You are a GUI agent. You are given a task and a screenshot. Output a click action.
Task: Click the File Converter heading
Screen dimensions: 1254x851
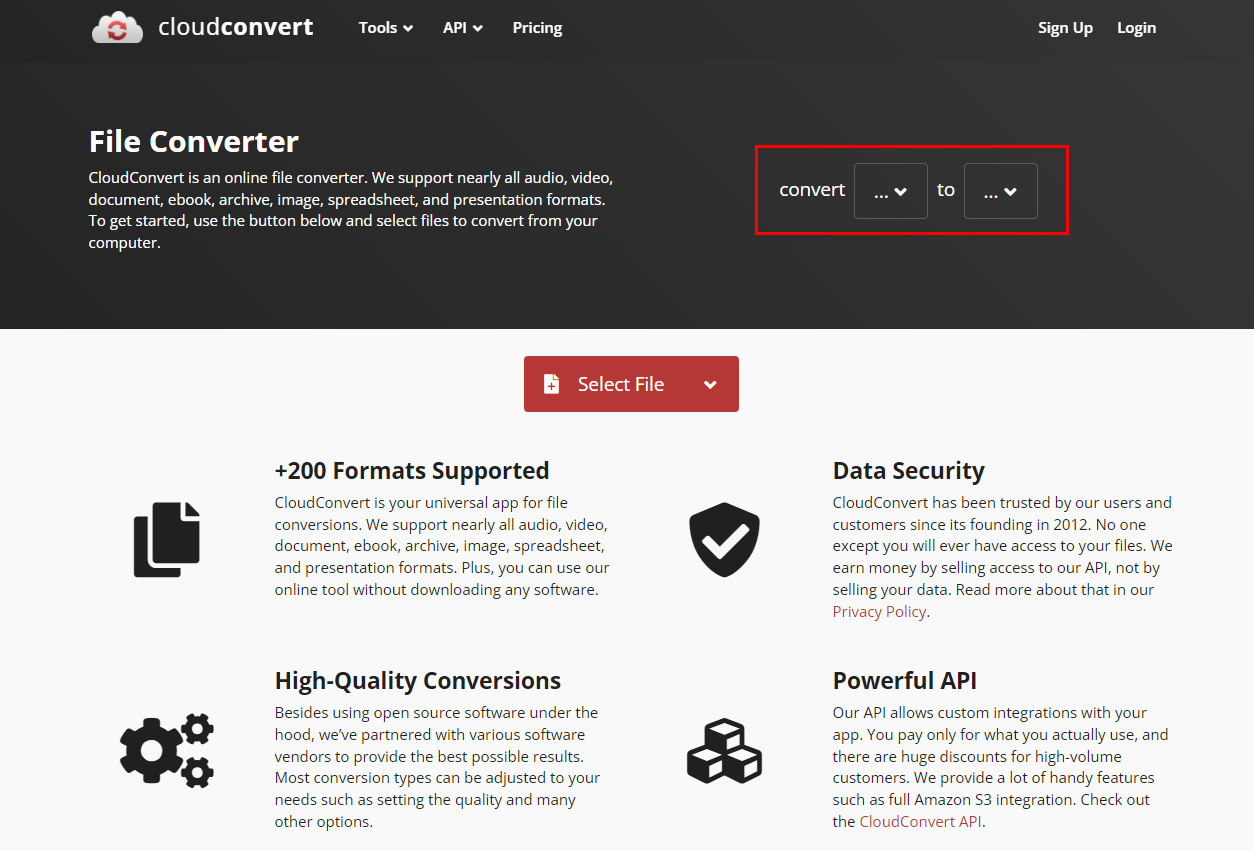(194, 141)
